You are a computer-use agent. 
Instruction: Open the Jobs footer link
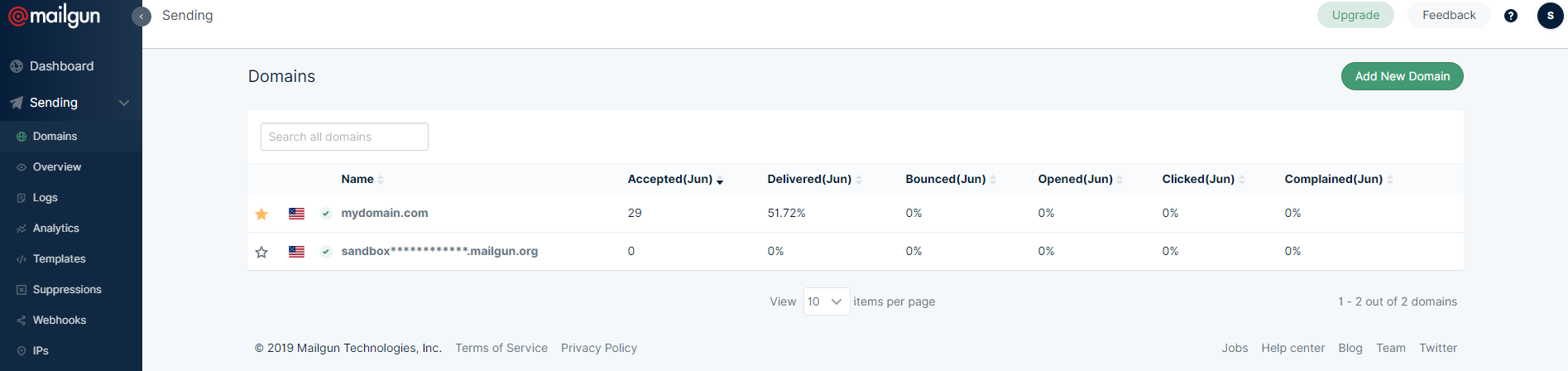click(1235, 348)
